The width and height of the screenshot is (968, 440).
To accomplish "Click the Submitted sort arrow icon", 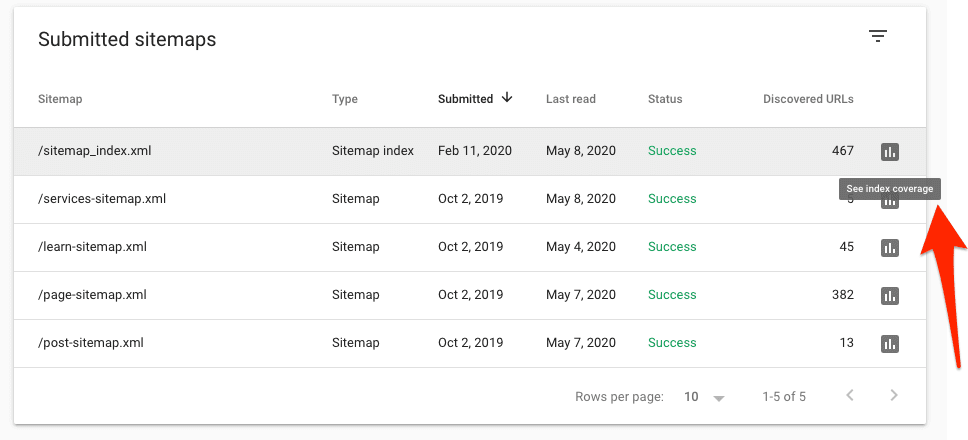I will (507, 98).
